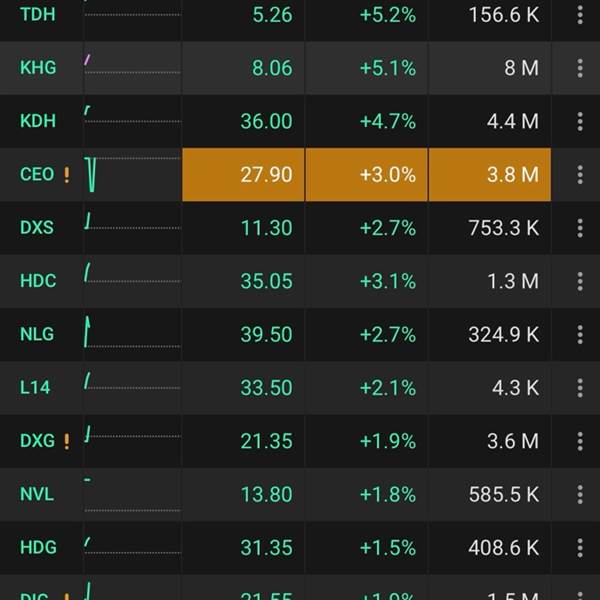Open three-dot menu for TDH row
This screenshot has height=600, width=600.
click(580, 15)
